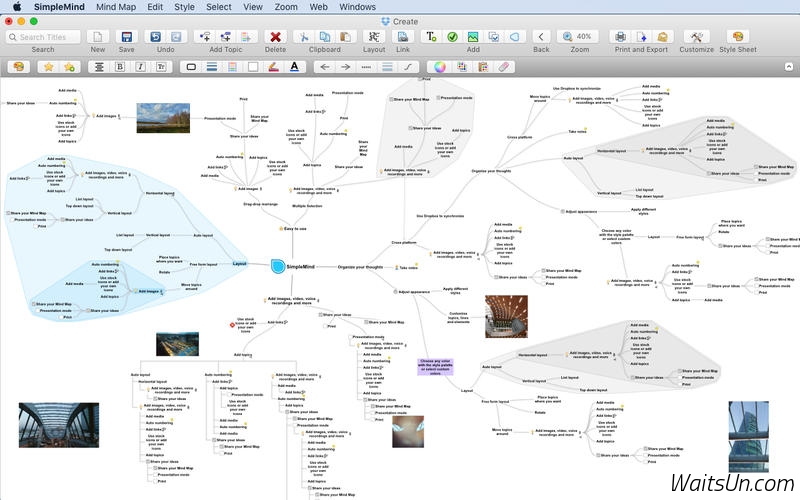800x500 pixels.
Task: Select the skyscraper photo thumbnail
Action: click(x=748, y=436)
